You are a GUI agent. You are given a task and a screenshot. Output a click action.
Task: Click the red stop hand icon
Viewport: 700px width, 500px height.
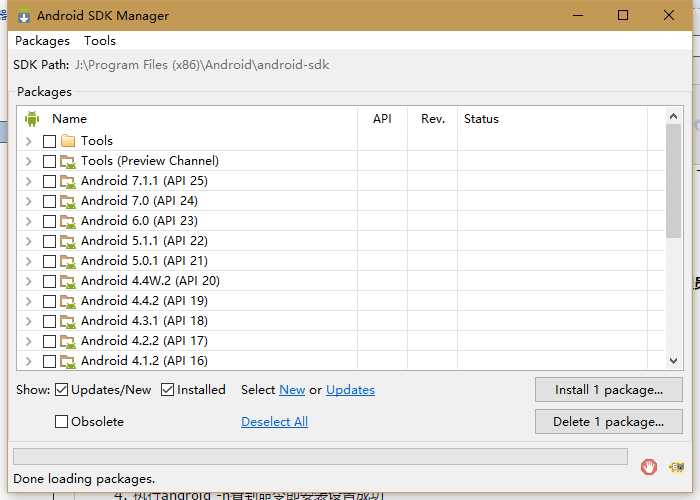click(x=649, y=467)
